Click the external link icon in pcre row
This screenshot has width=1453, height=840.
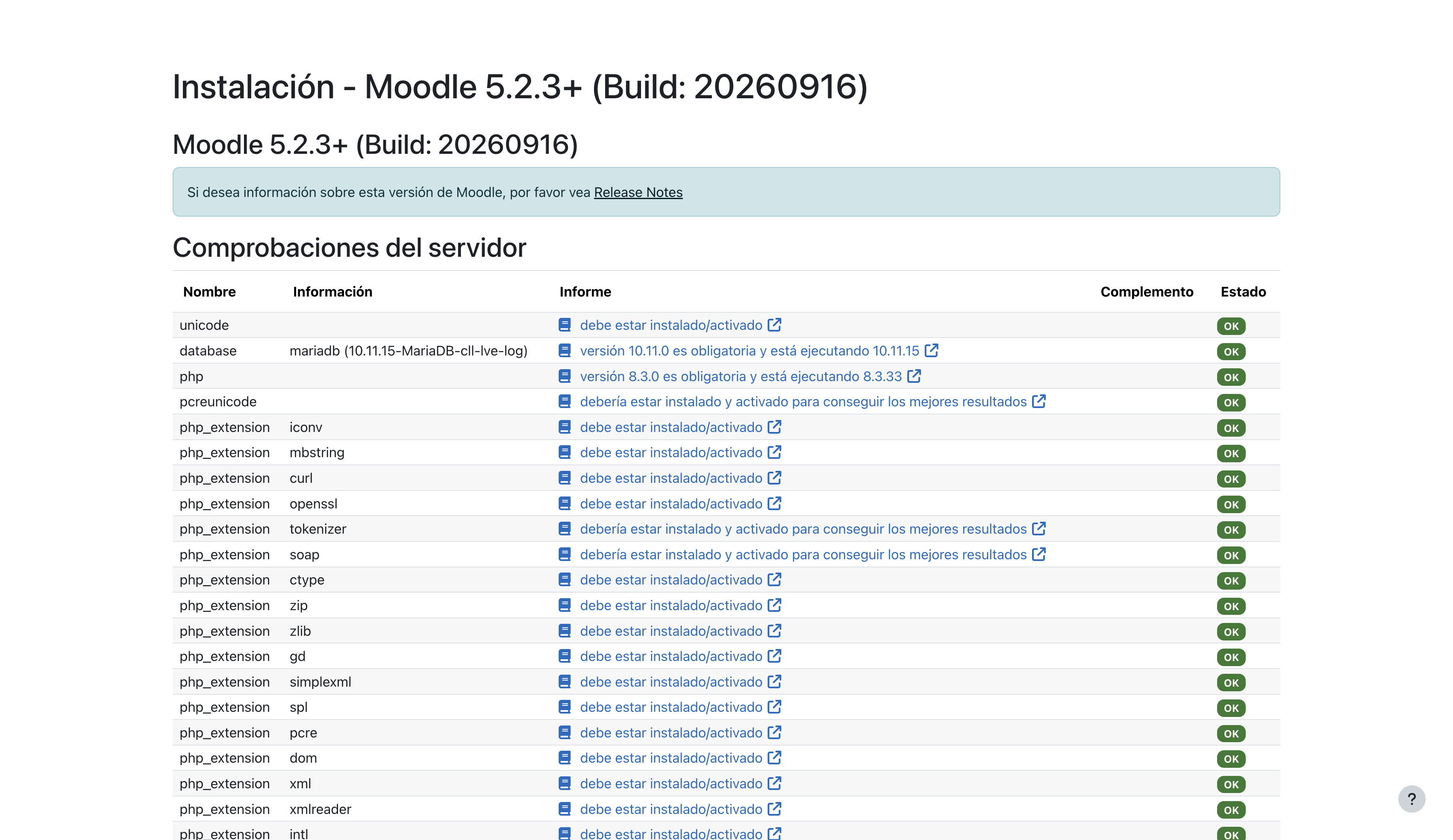[774, 732]
